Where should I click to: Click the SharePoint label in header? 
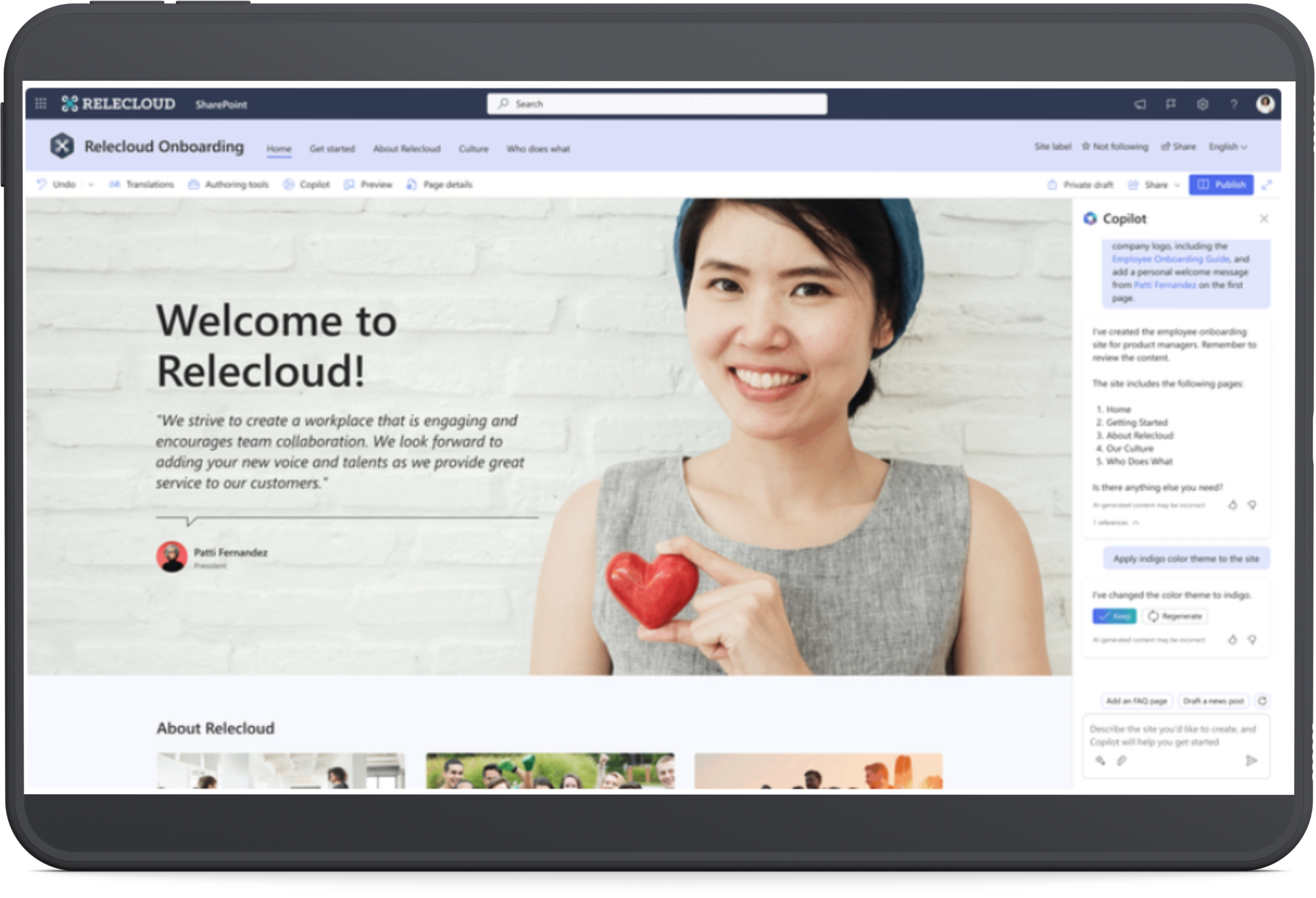click(x=221, y=104)
